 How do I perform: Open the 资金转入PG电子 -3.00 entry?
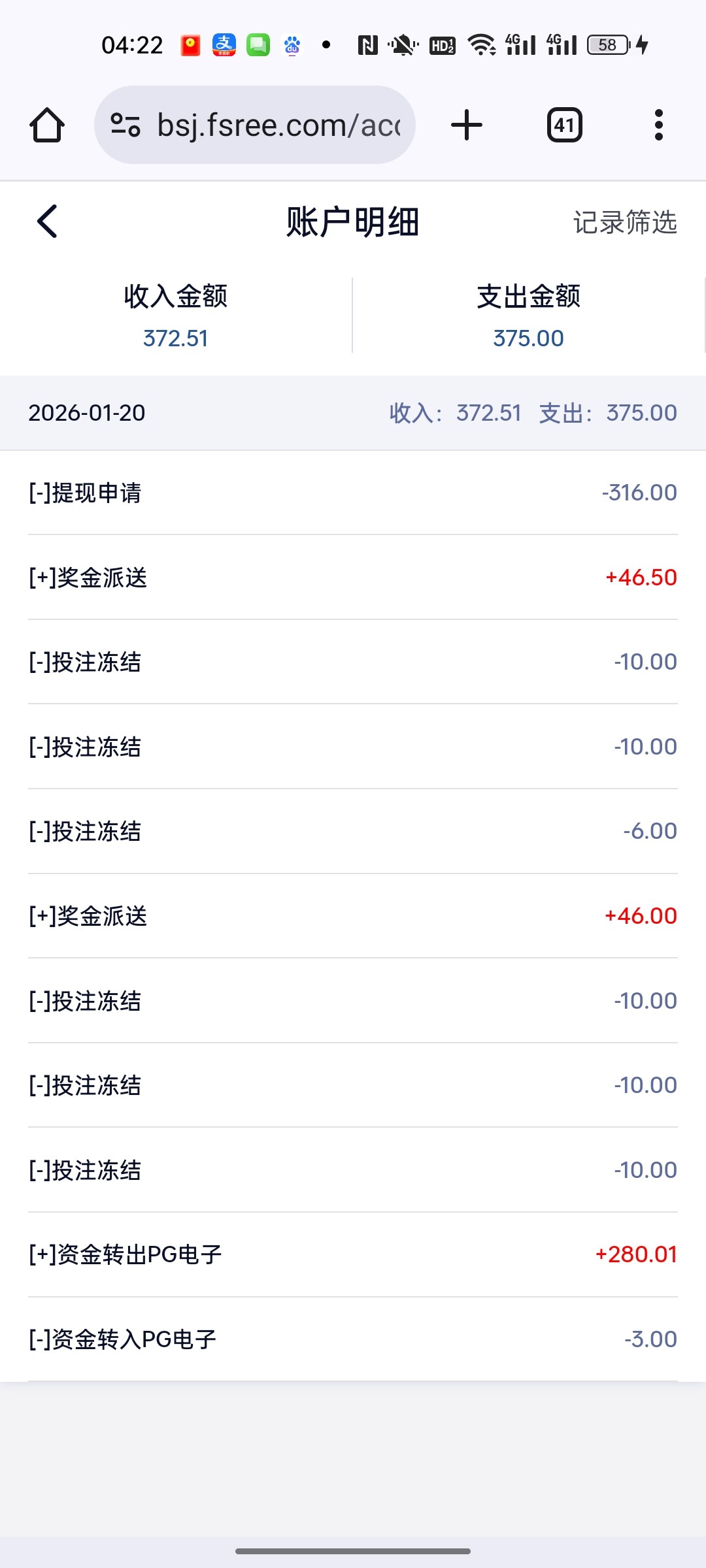[x=353, y=1339]
